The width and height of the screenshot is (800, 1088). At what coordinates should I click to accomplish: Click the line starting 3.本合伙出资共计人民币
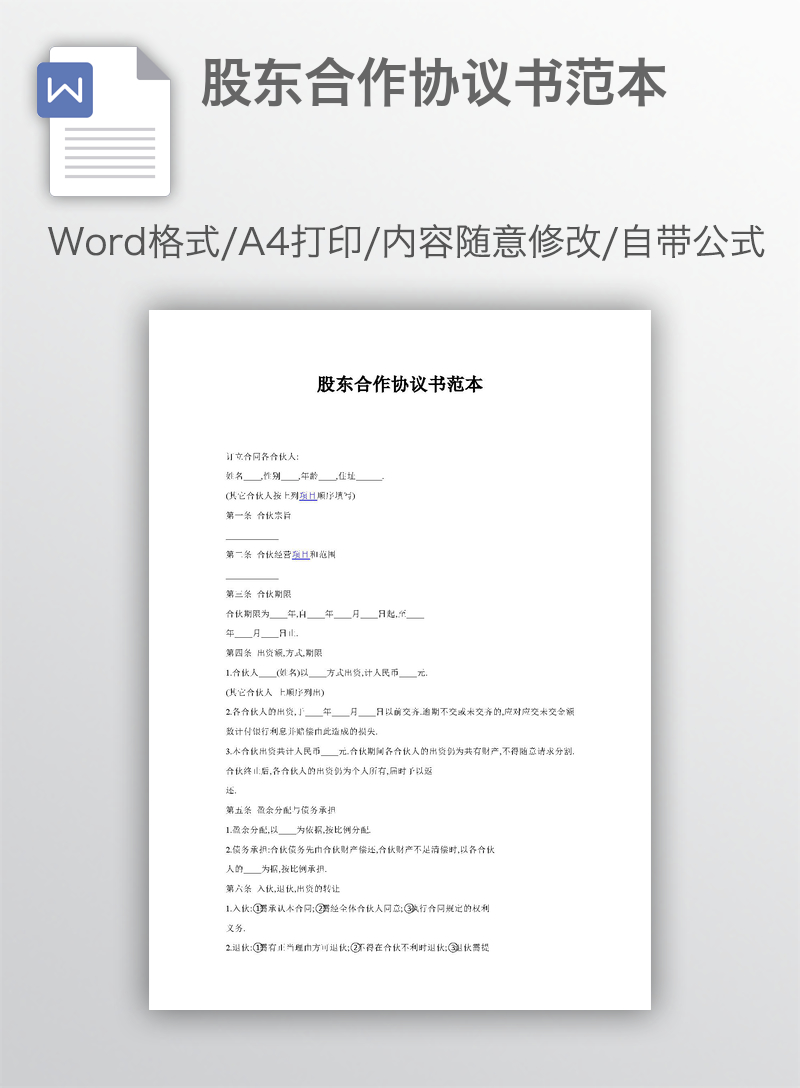click(x=400, y=751)
